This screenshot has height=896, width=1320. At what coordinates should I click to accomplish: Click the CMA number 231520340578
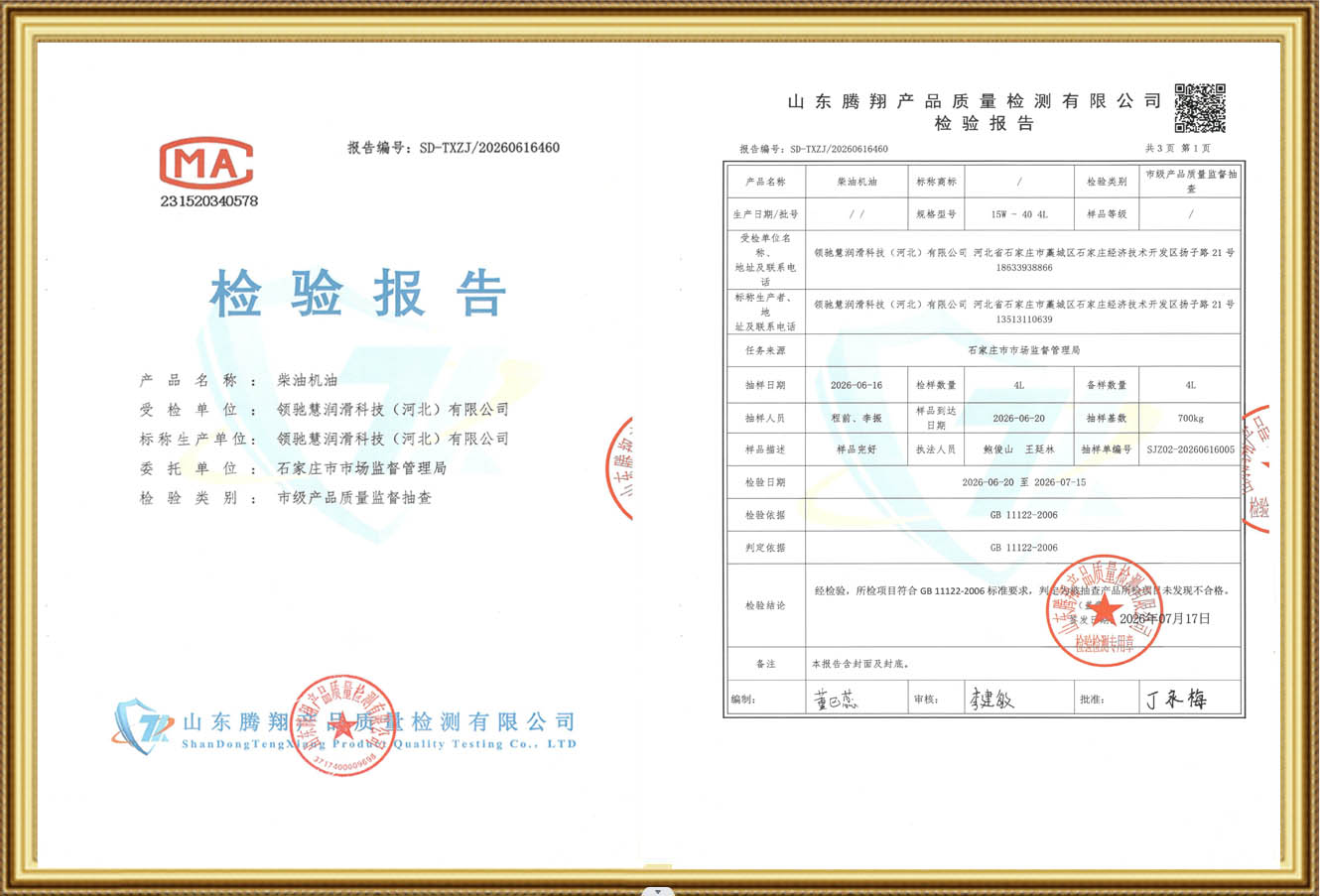pyautogui.click(x=208, y=200)
